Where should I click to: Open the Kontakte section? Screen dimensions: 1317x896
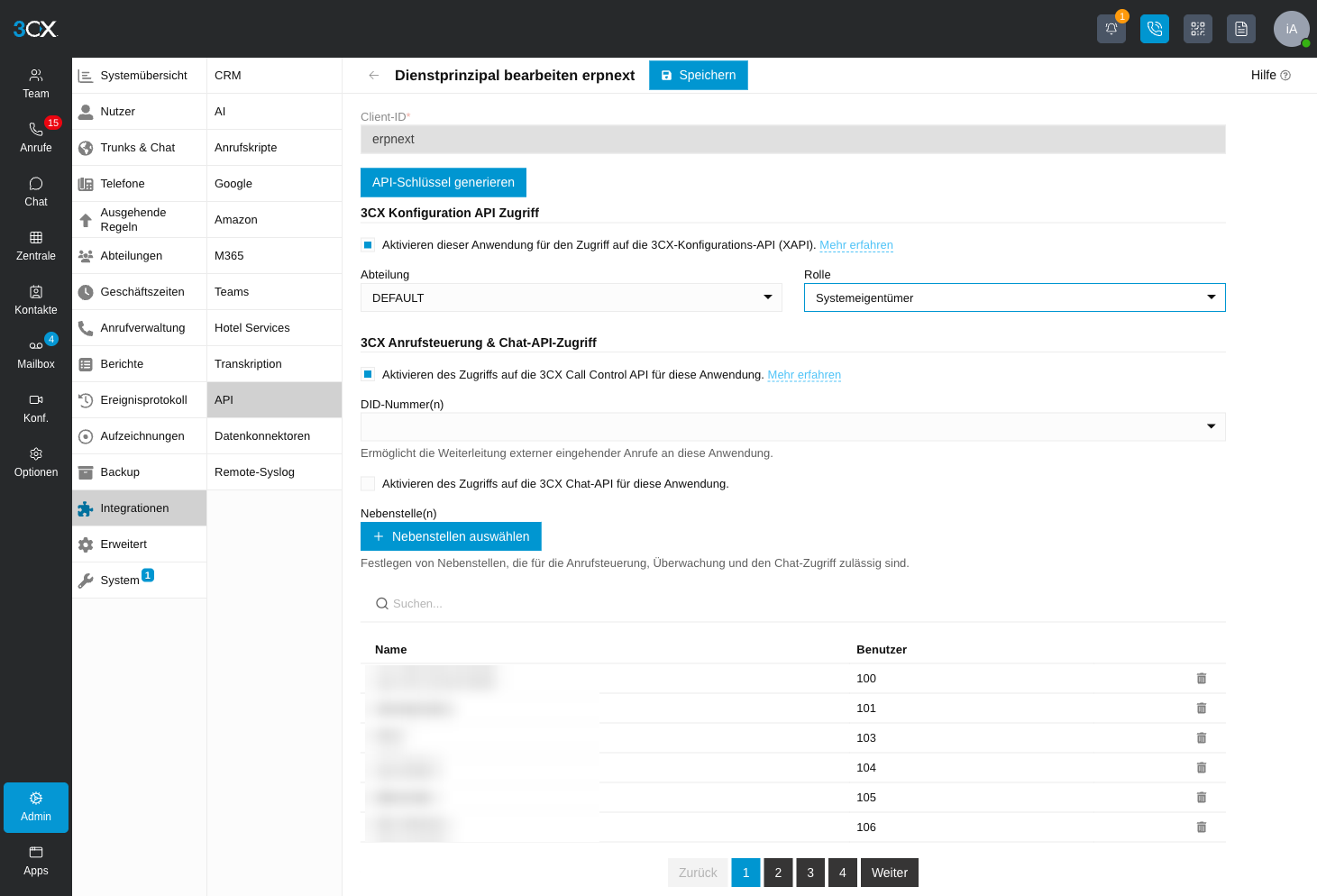coord(36,300)
